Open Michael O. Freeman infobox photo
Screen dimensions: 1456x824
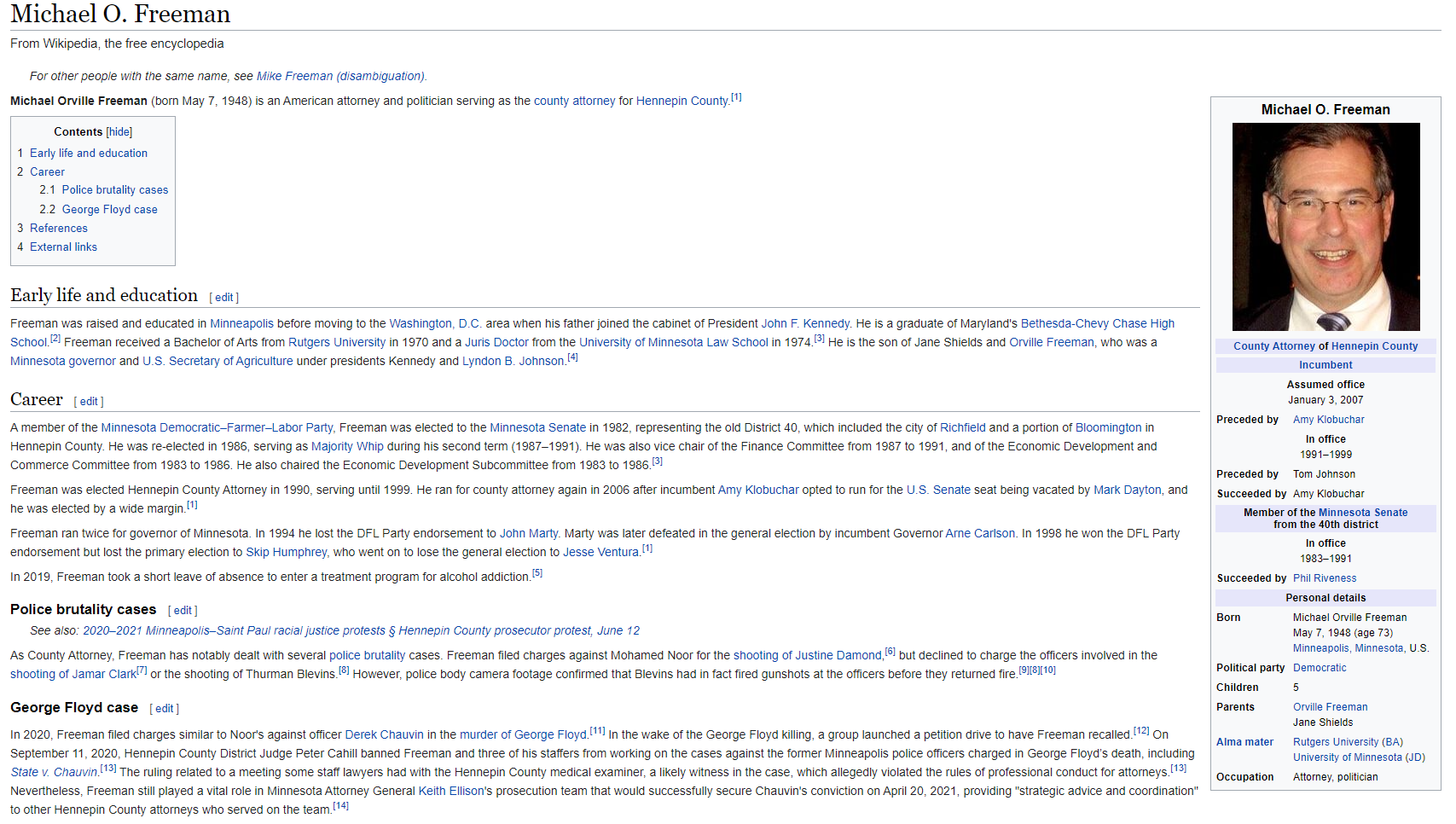1325,227
